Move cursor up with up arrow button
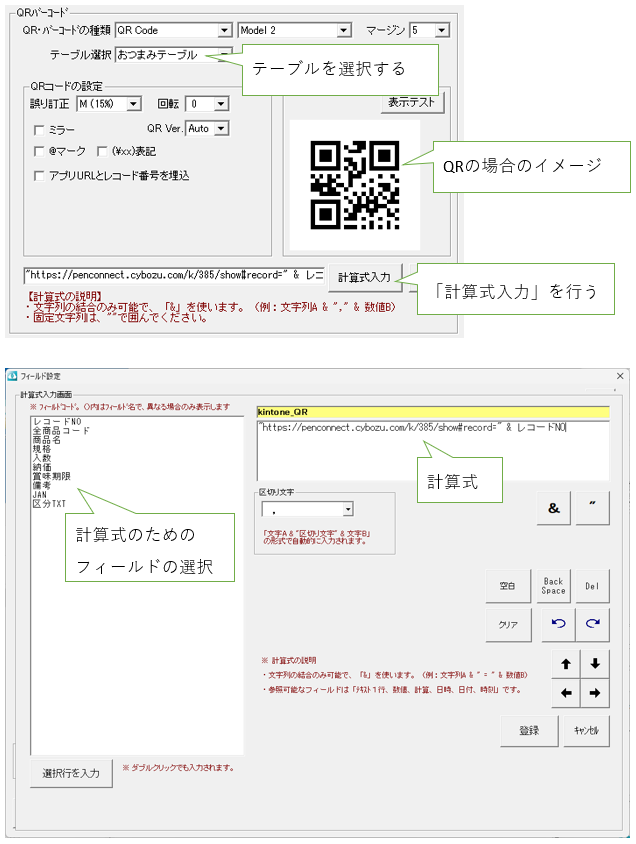This screenshot has height=844, width=636. click(566, 664)
